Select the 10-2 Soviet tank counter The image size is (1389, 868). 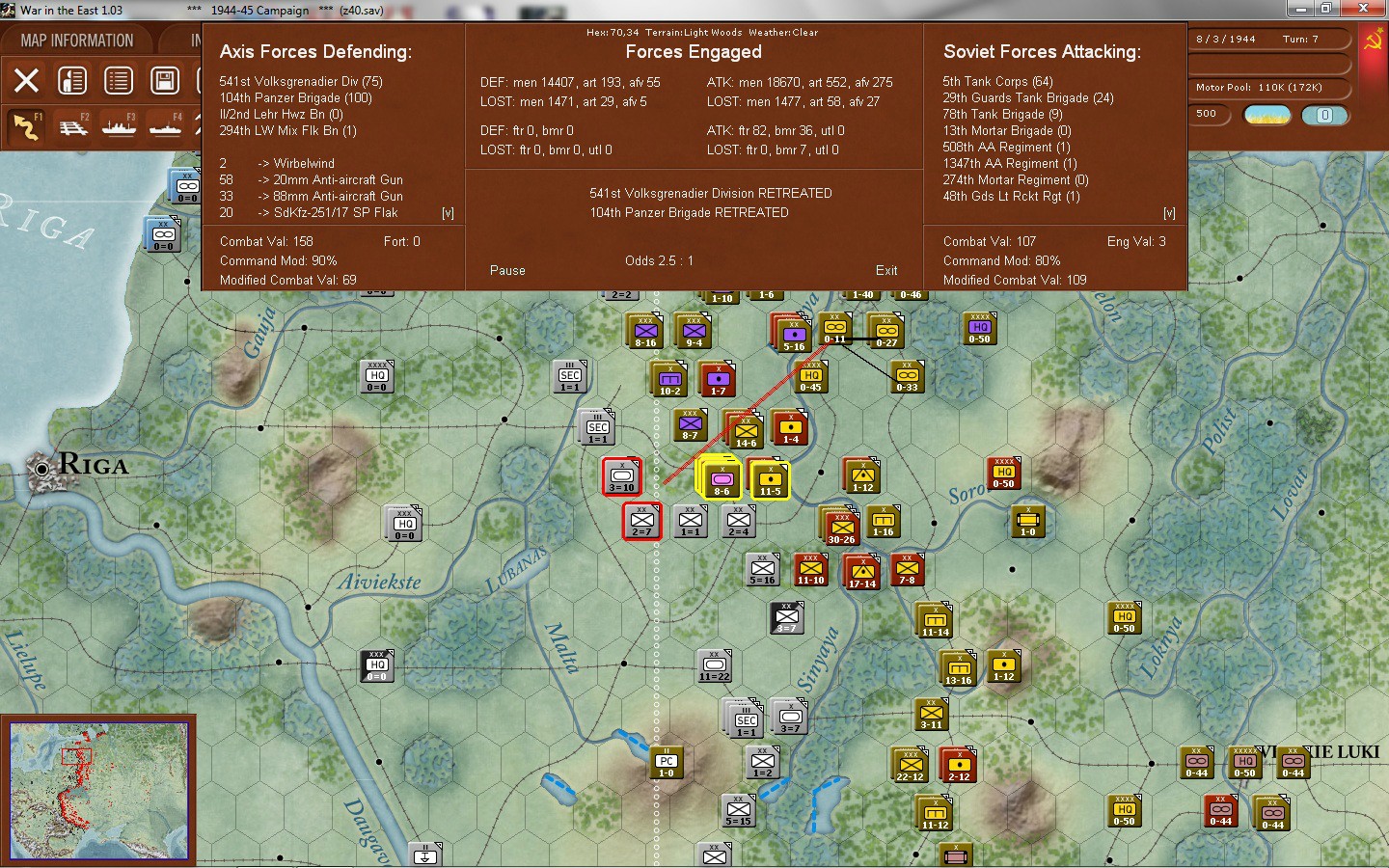pos(669,379)
